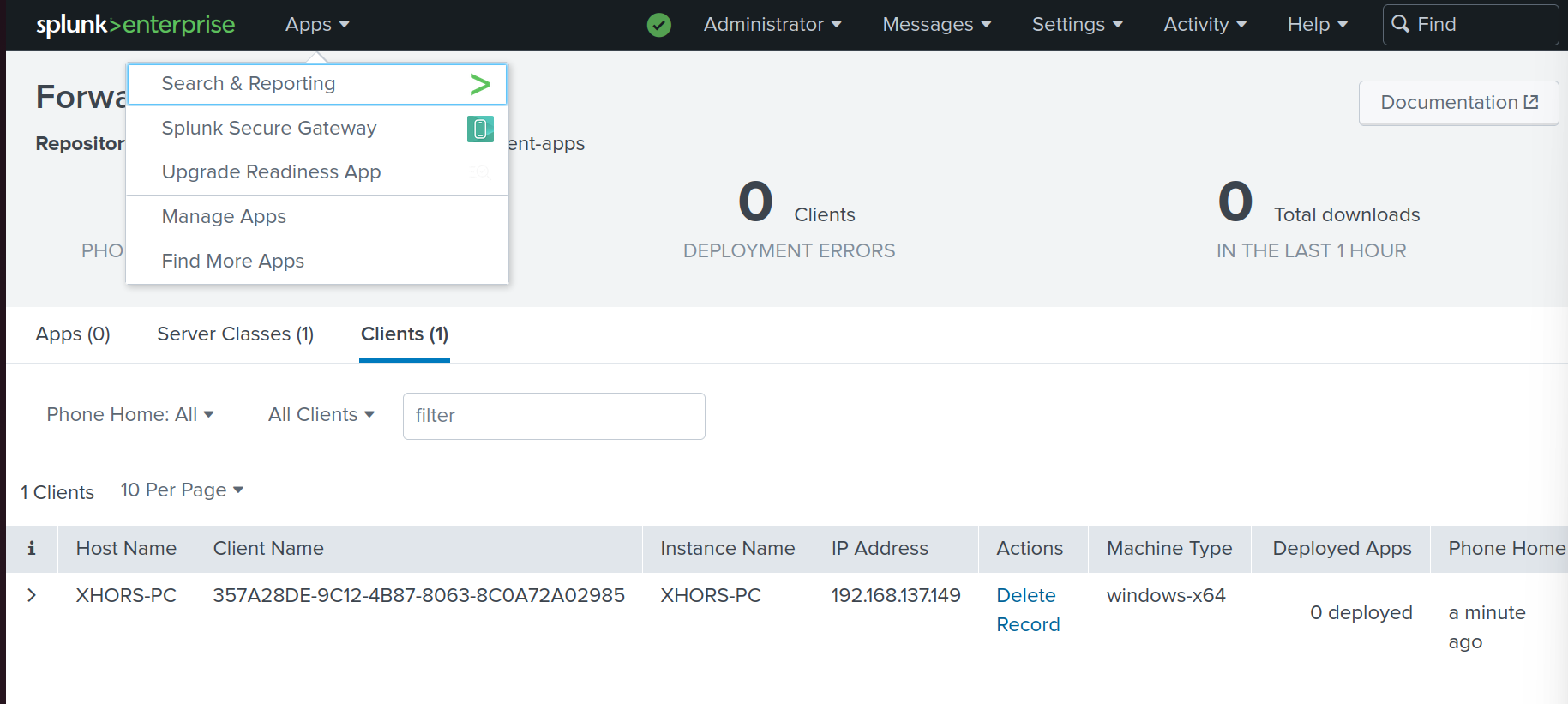Click the Delete Record link
1568x704 pixels.
[x=1028, y=610]
